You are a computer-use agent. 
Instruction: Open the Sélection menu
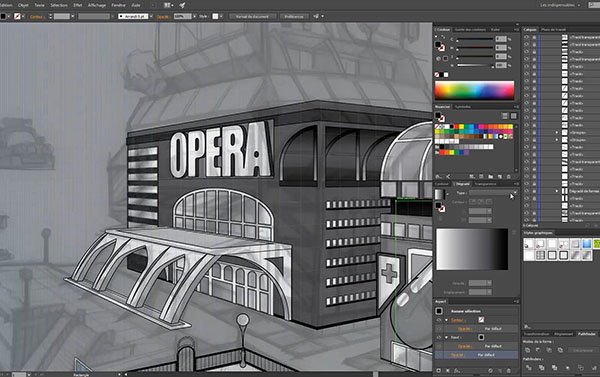click(x=59, y=5)
